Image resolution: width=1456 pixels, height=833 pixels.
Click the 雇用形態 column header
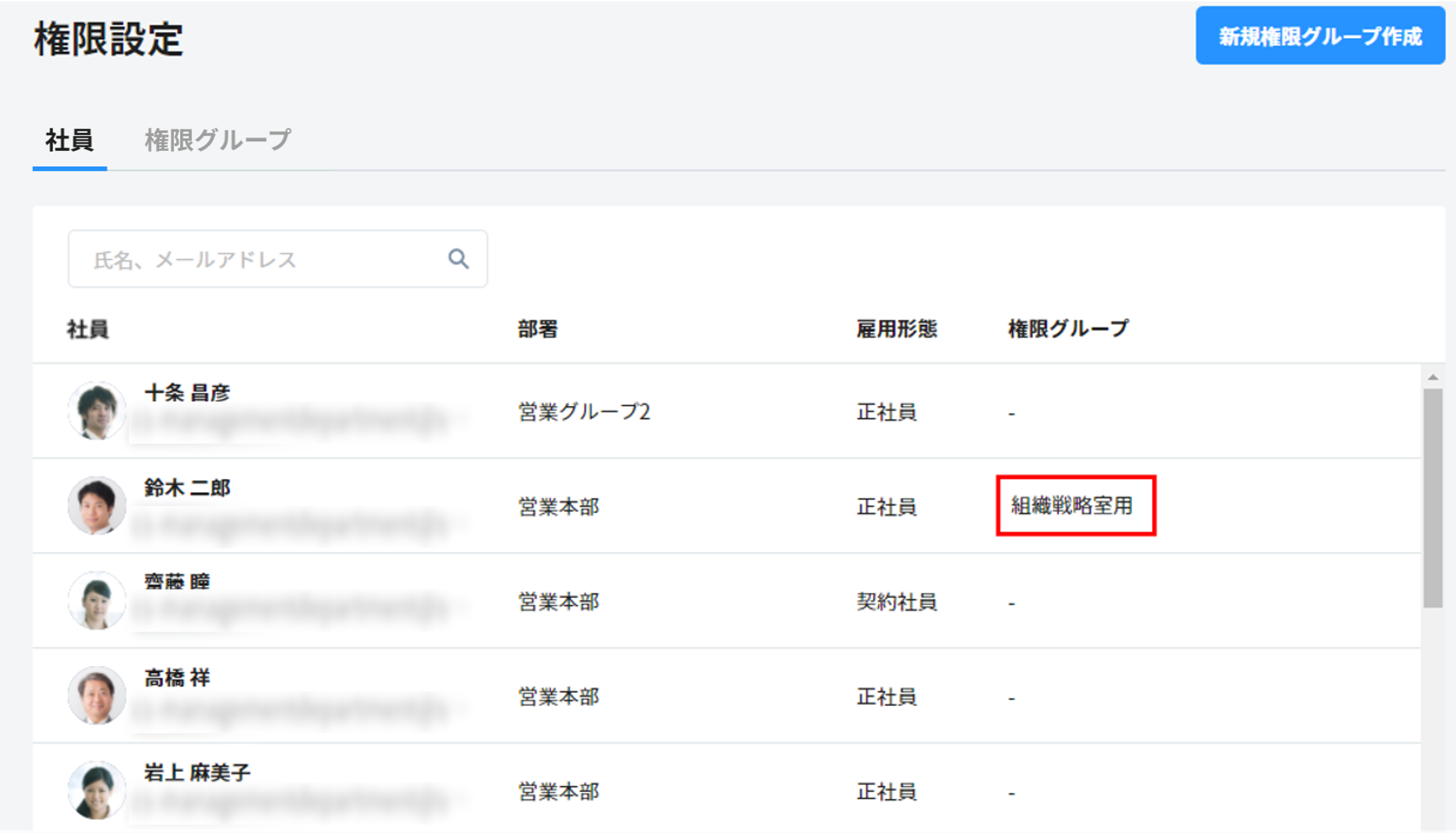[x=896, y=329]
